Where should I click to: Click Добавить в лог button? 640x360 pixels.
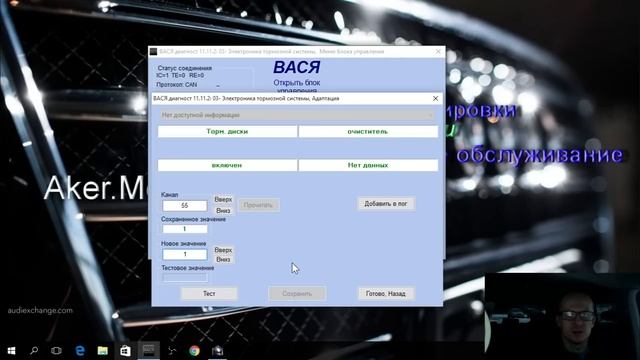(386, 204)
